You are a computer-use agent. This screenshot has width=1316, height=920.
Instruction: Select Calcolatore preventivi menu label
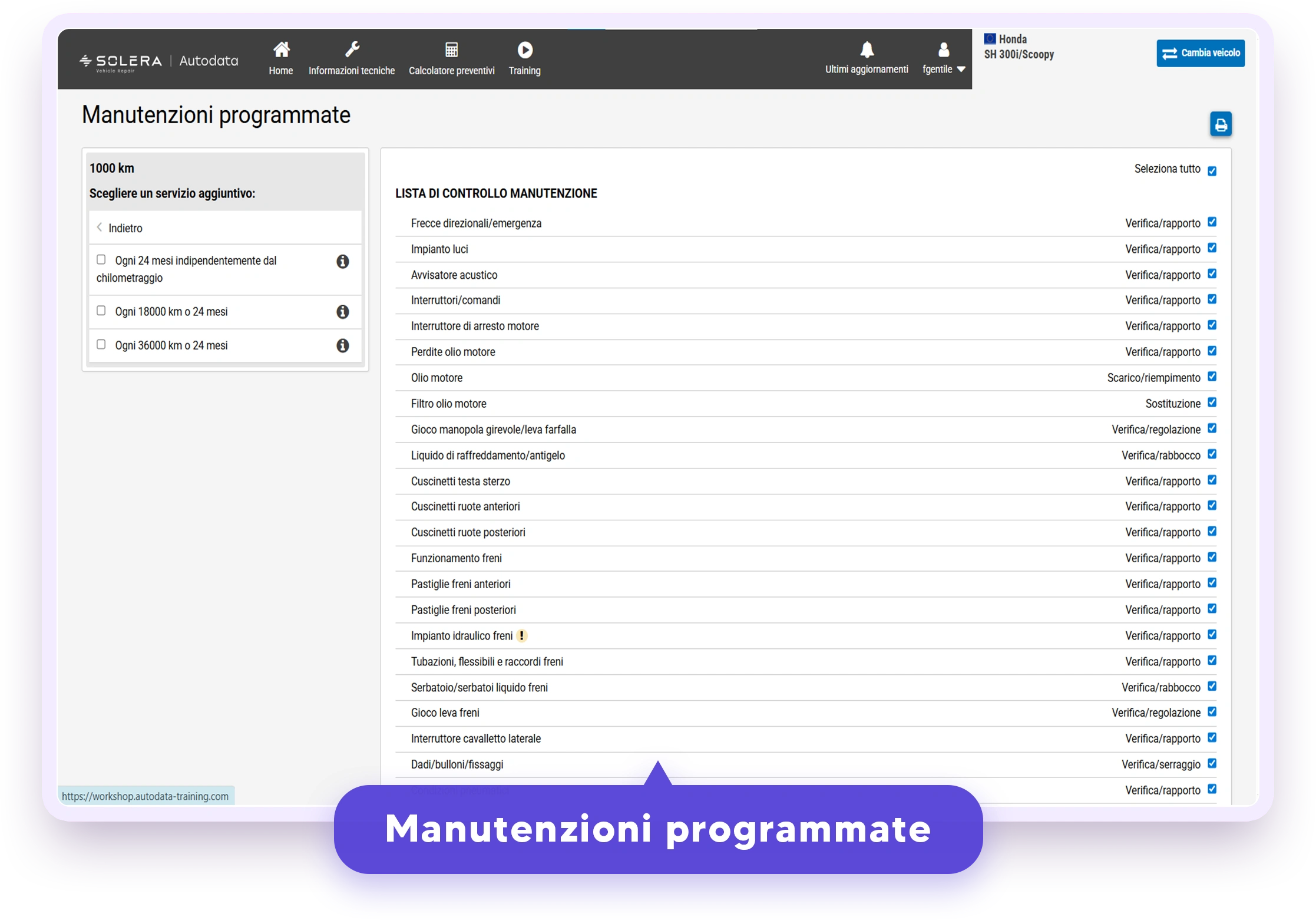tap(452, 71)
